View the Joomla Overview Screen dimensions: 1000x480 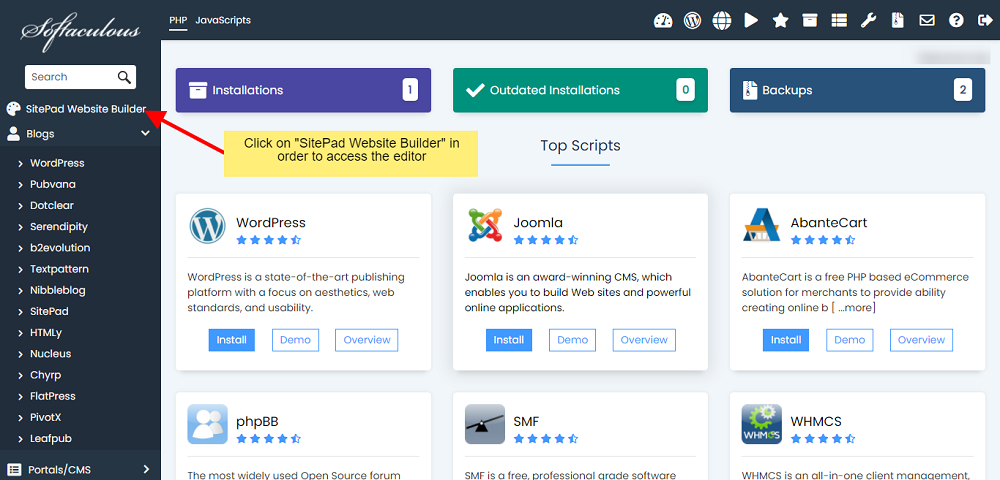(644, 340)
